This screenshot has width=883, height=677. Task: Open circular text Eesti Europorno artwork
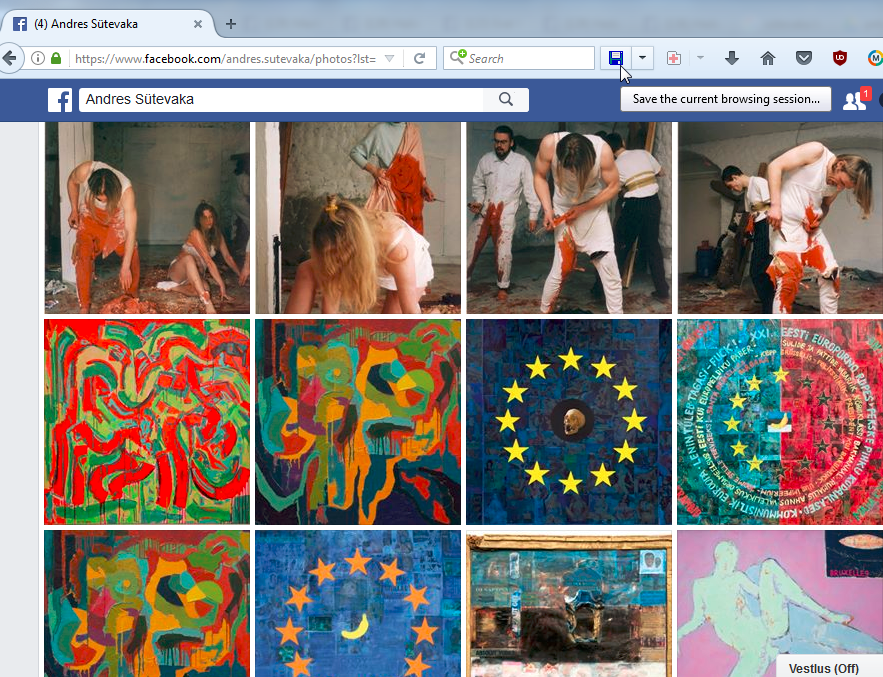780,422
